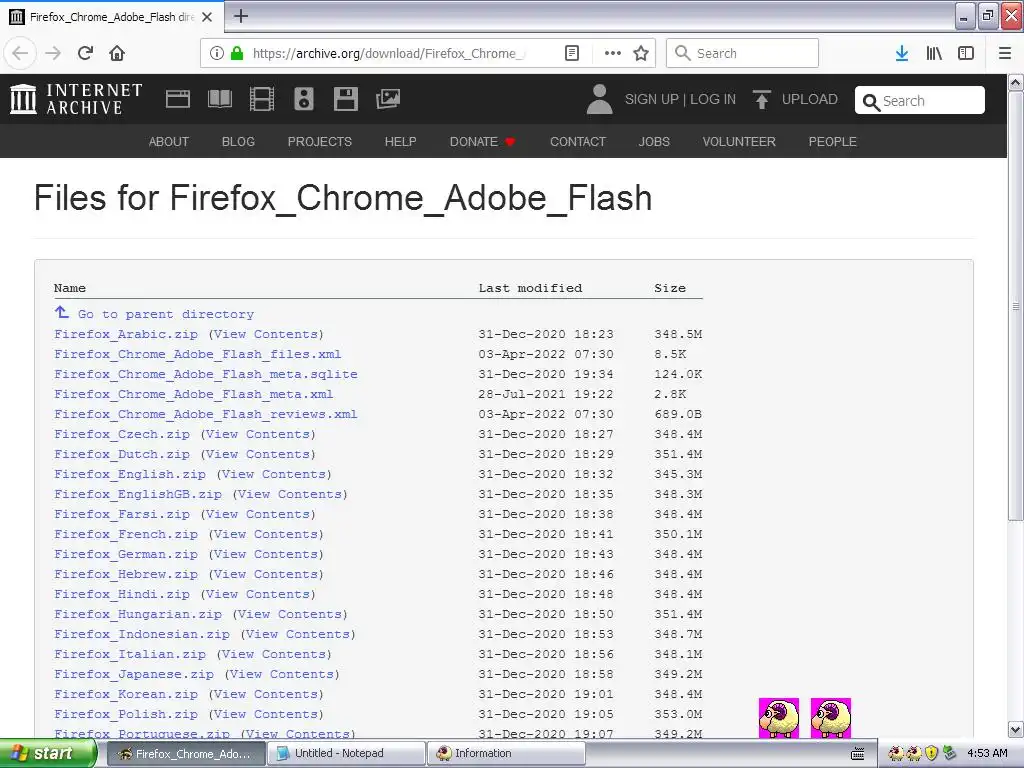Open the CONTACT menu item
The height and width of the screenshot is (768, 1024).
coord(577,142)
